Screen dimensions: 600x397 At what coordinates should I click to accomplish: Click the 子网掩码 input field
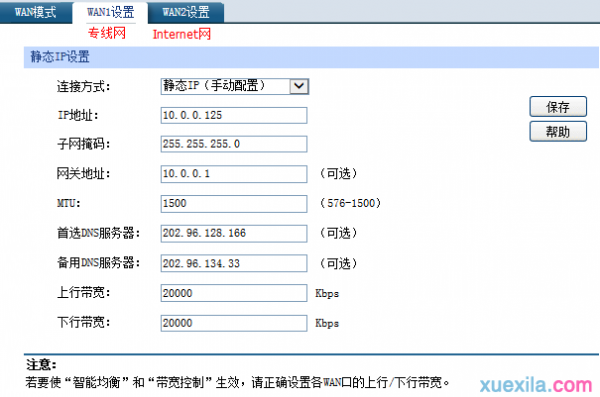(234, 144)
